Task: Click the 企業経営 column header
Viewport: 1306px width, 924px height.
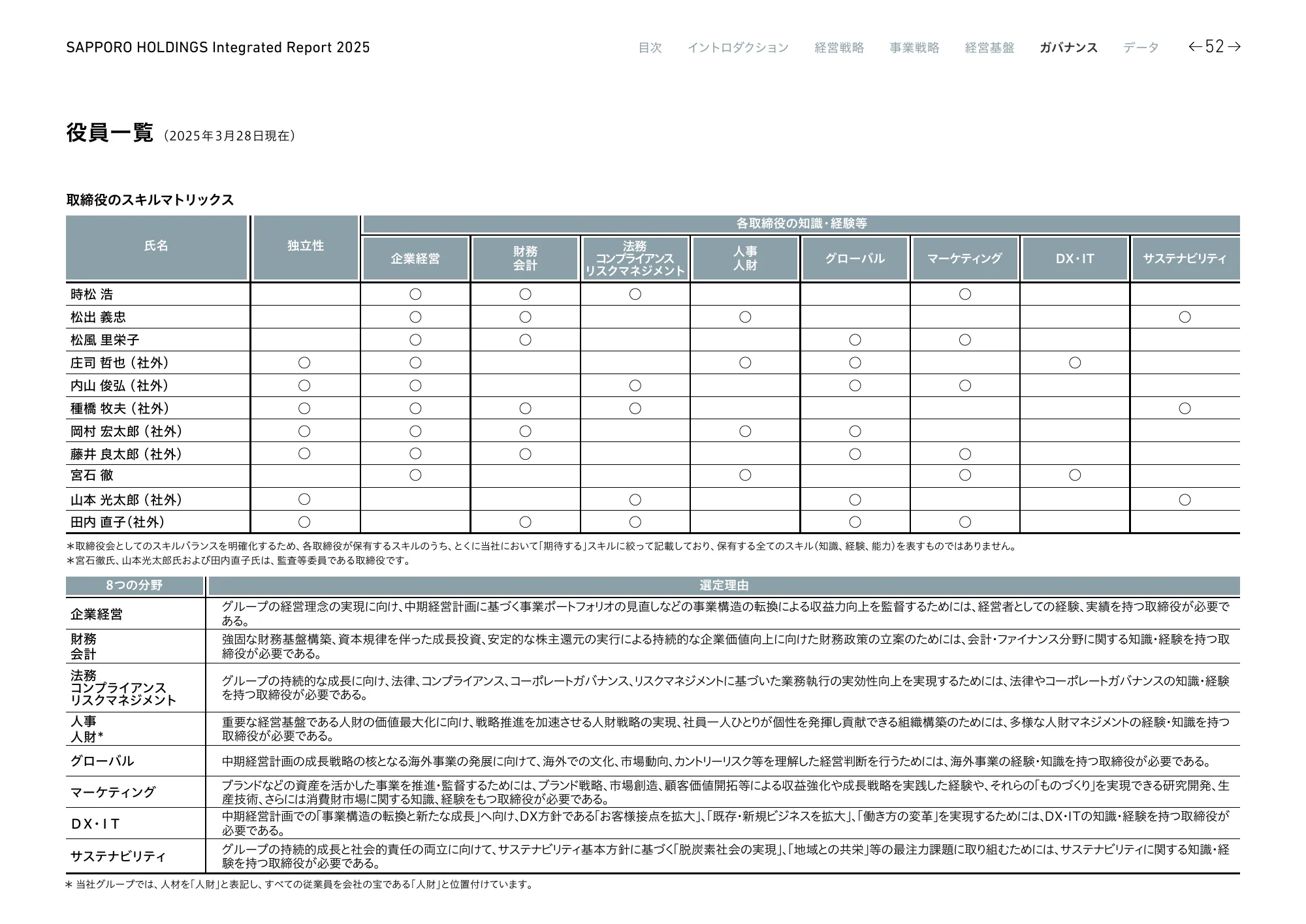Action: click(x=415, y=259)
